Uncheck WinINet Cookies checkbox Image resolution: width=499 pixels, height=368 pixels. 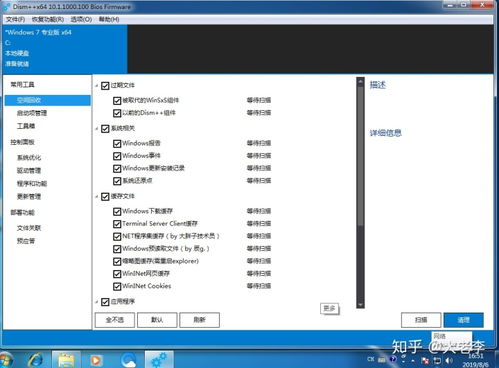tap(117, 286)
